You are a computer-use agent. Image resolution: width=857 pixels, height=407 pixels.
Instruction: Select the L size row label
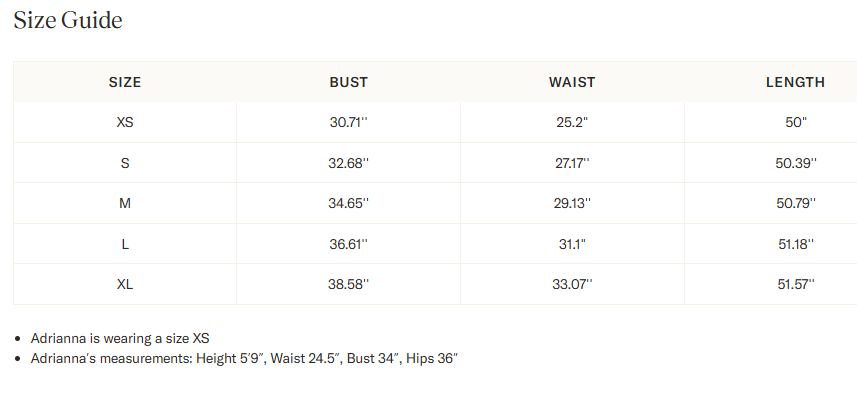point(125,244)
